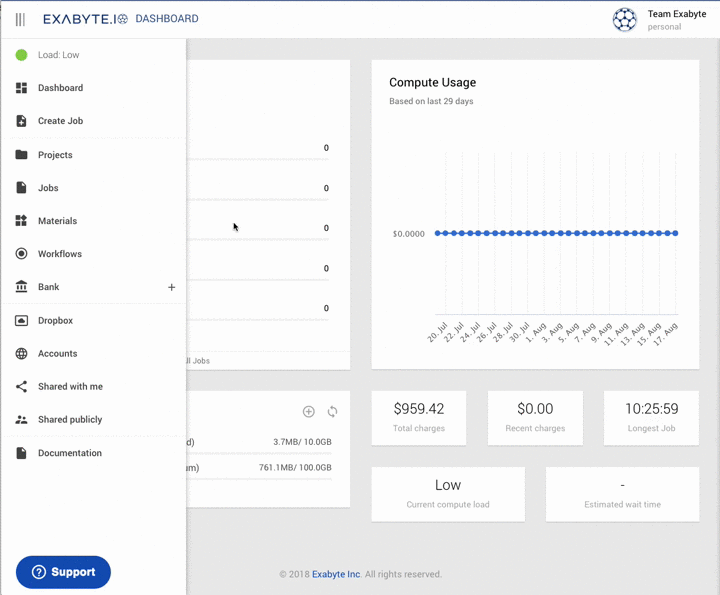The image size is (720, 595).
Task: Open Shared with me menu item
Action: (70, 387)
